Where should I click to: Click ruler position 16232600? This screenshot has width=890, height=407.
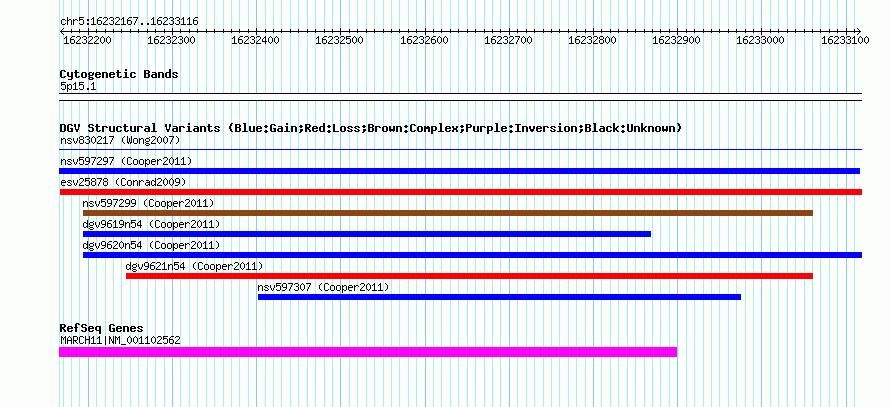click(x=425, y=40)
